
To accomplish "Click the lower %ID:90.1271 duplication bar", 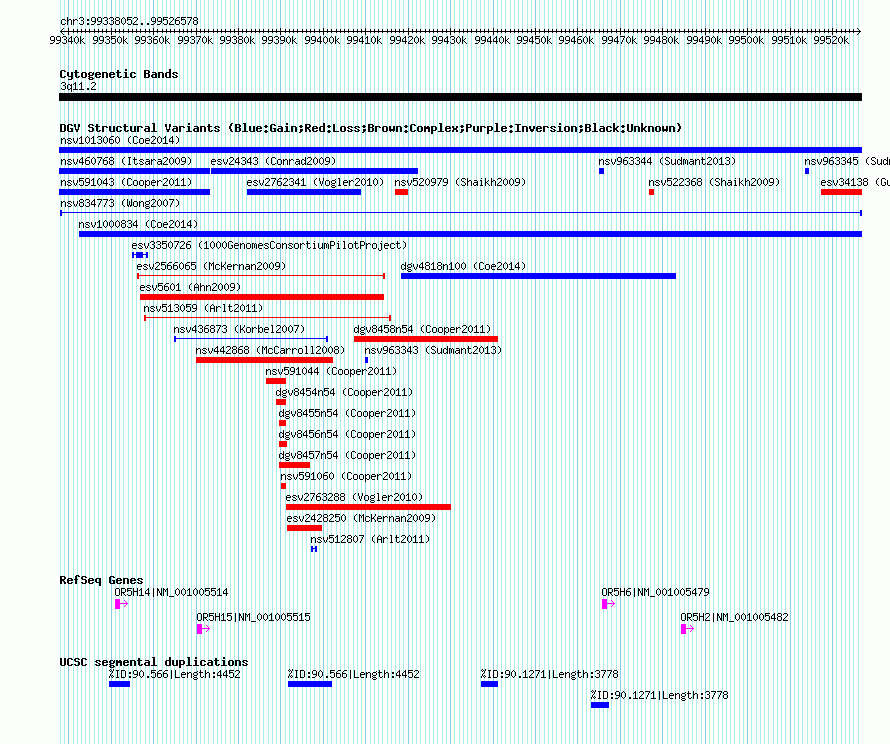I will [x=600, y=705].
